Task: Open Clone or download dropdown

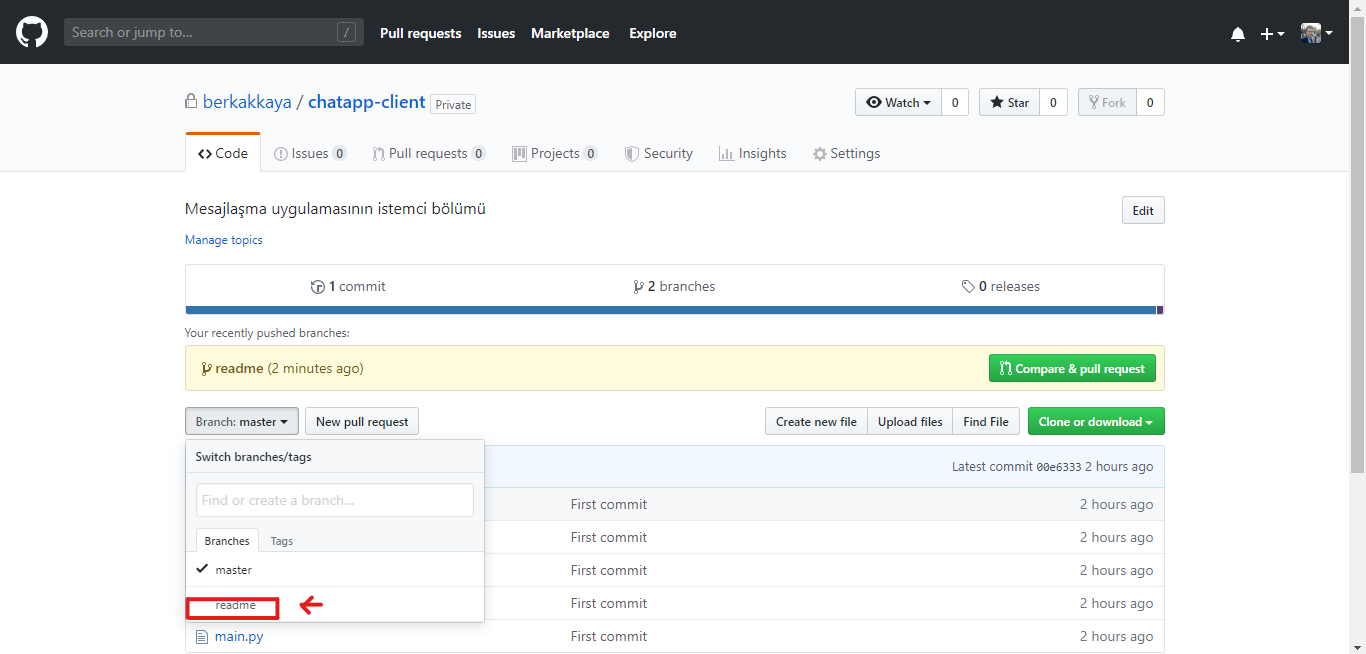Action: point(1096,421)
